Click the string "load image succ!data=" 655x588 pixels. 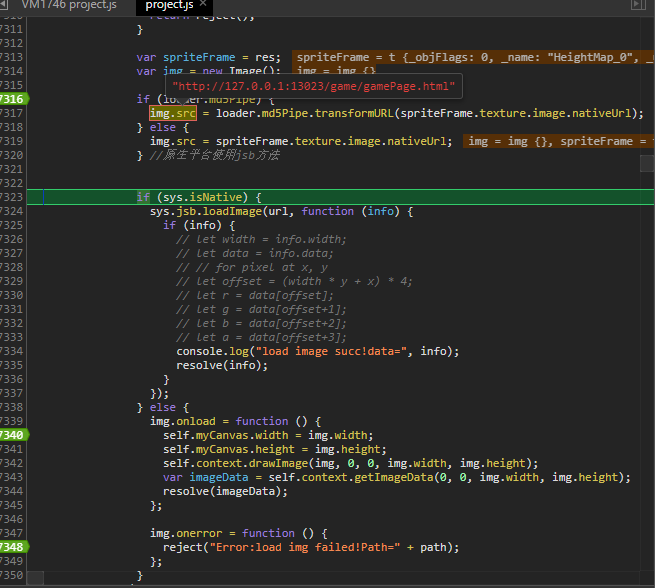tap(332, 351)
